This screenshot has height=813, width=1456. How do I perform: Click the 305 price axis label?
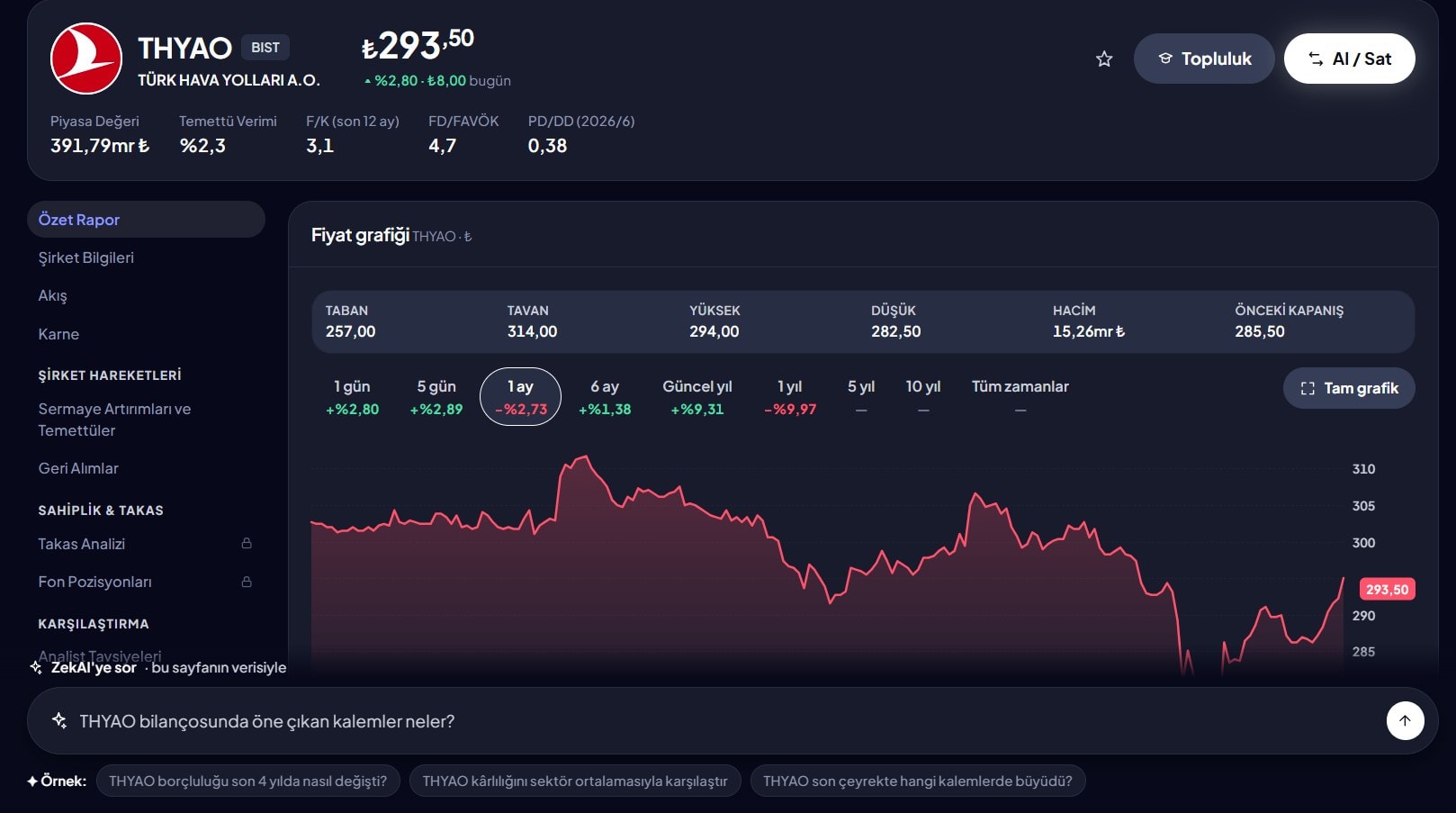pyautogui.click(x=1363, y=506)
